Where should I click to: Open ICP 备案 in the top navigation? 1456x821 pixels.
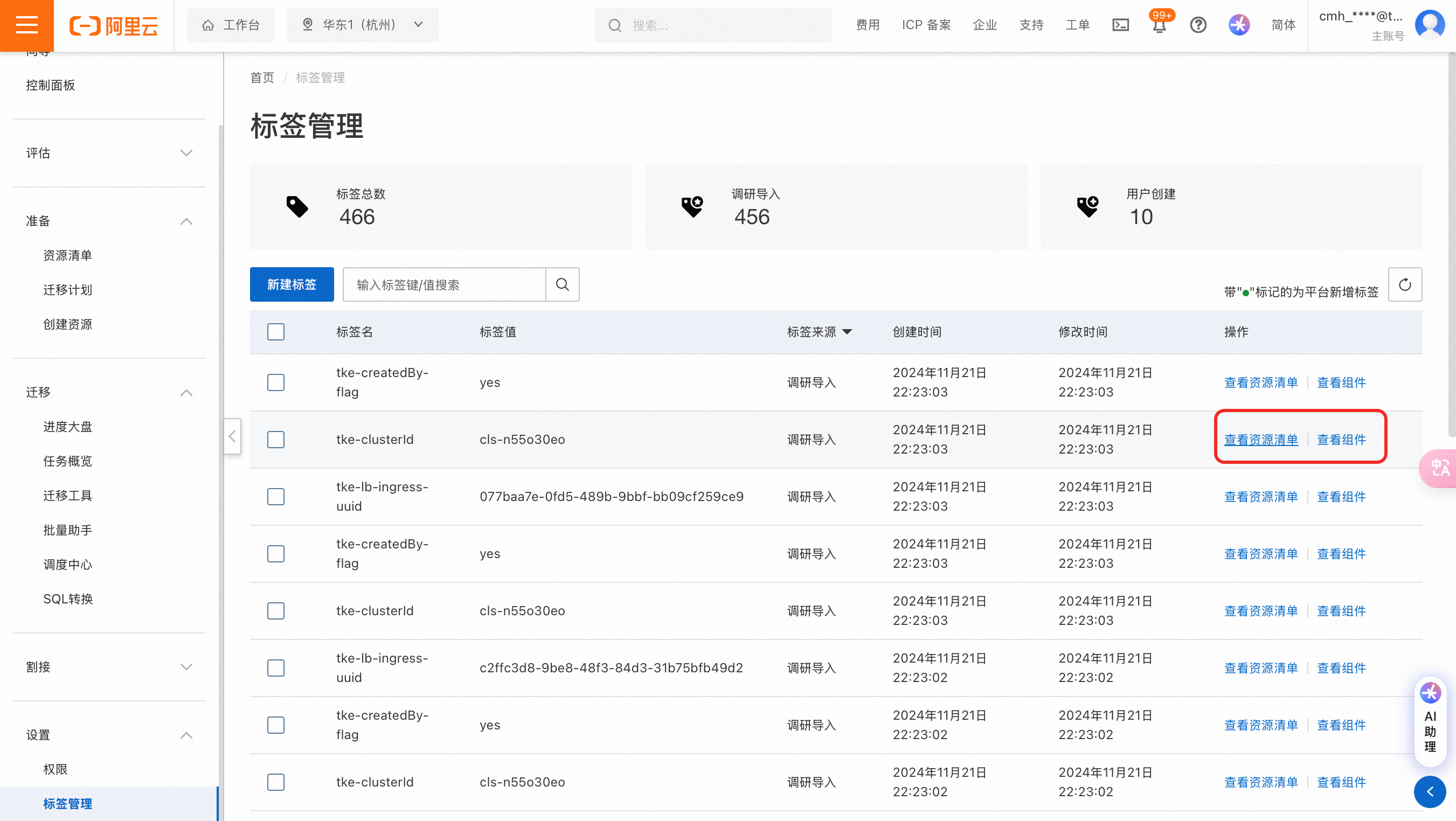pos(926,25)
